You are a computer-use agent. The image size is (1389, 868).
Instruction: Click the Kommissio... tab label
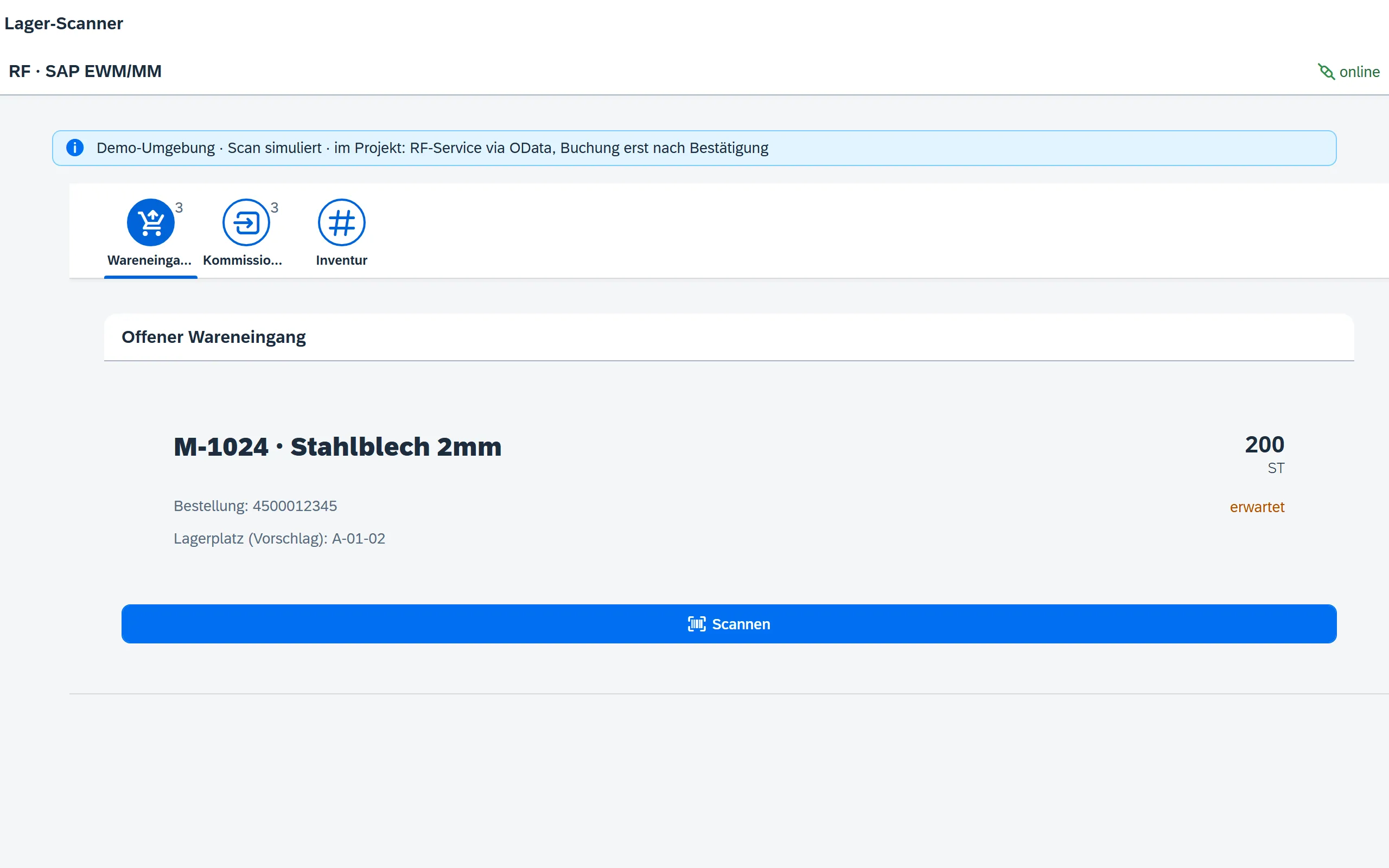pyautogui.click(x=242, y=260)
